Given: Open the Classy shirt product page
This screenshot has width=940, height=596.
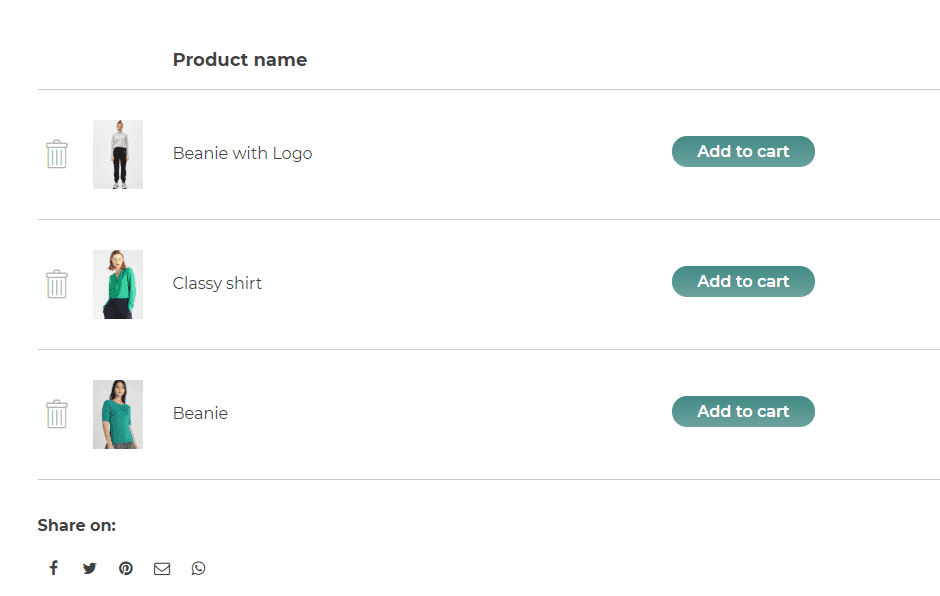Looking at the screenshot, I should pos(217,283).
